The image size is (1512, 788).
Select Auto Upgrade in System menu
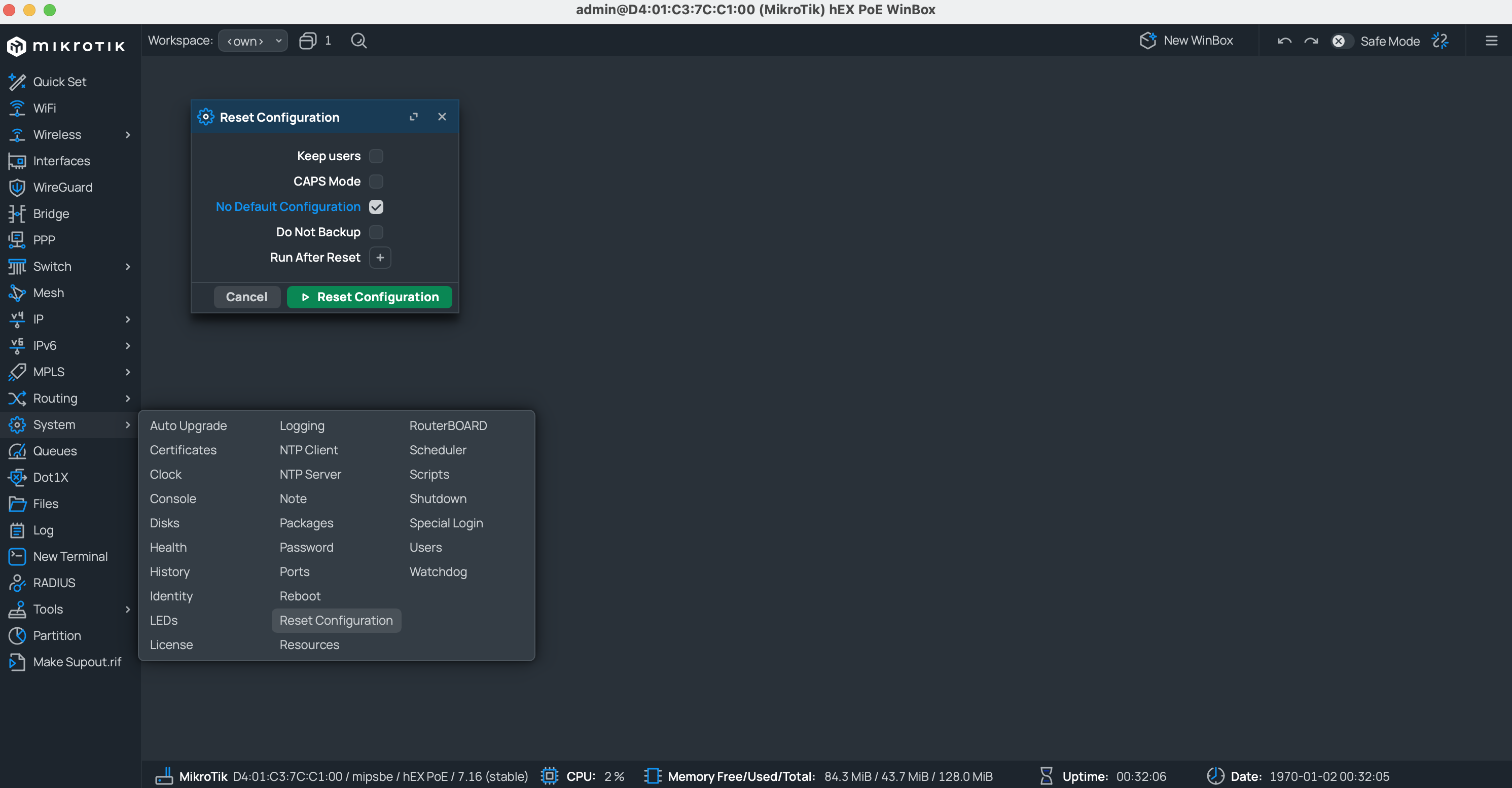188,426
